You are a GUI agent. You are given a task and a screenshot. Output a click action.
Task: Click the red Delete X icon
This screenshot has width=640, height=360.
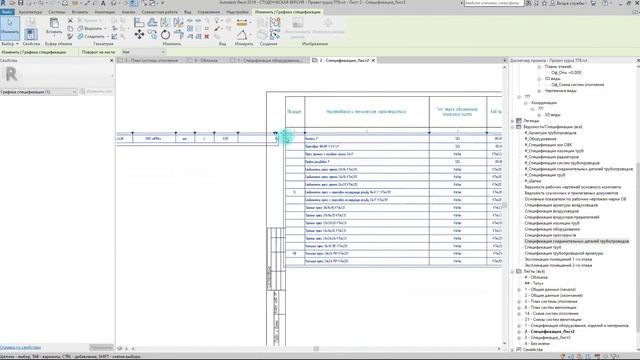pyautogui.click(x=207, y=37)
